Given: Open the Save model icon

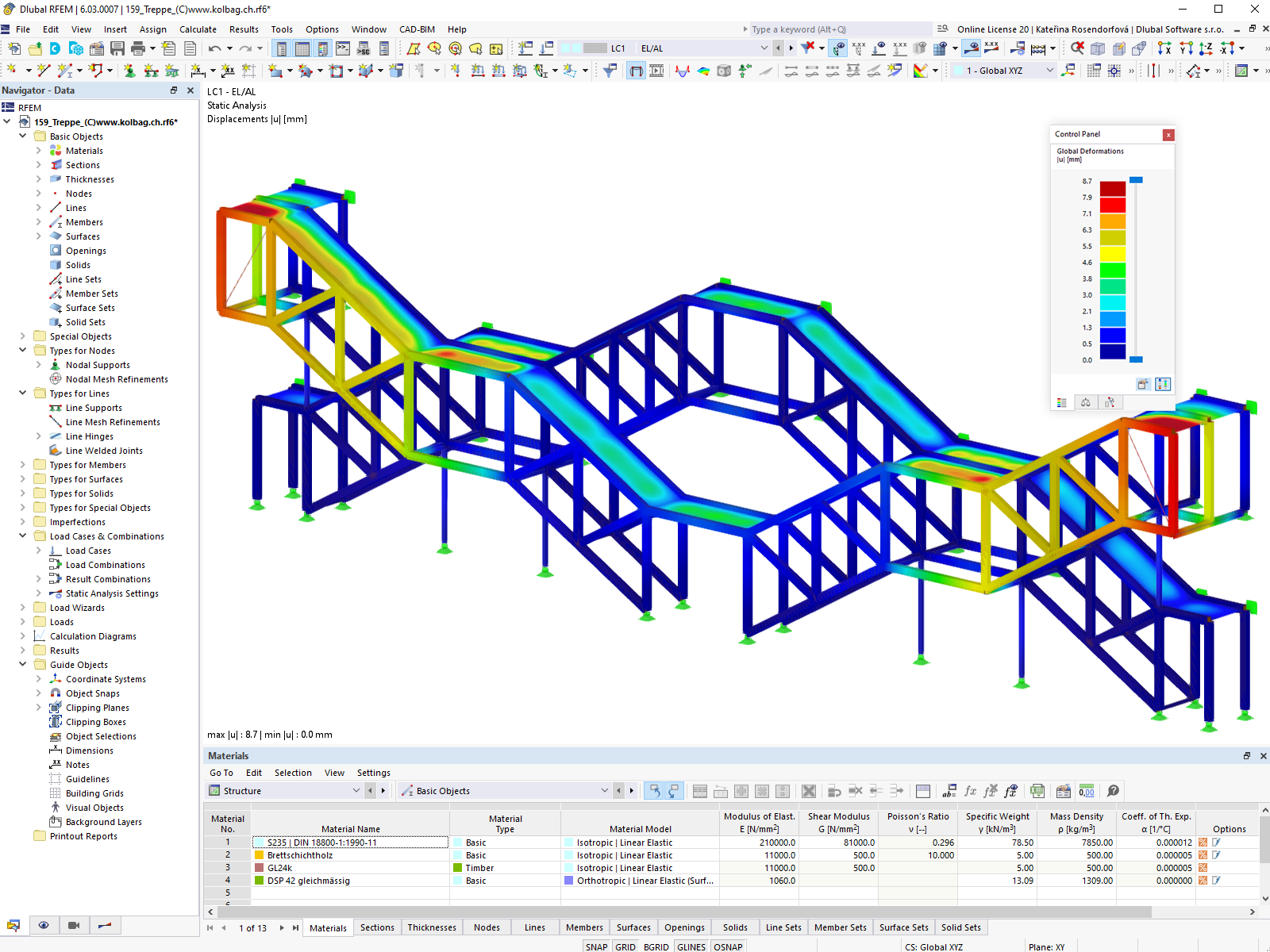Looking at the screenshot, I should pos(117,48).
